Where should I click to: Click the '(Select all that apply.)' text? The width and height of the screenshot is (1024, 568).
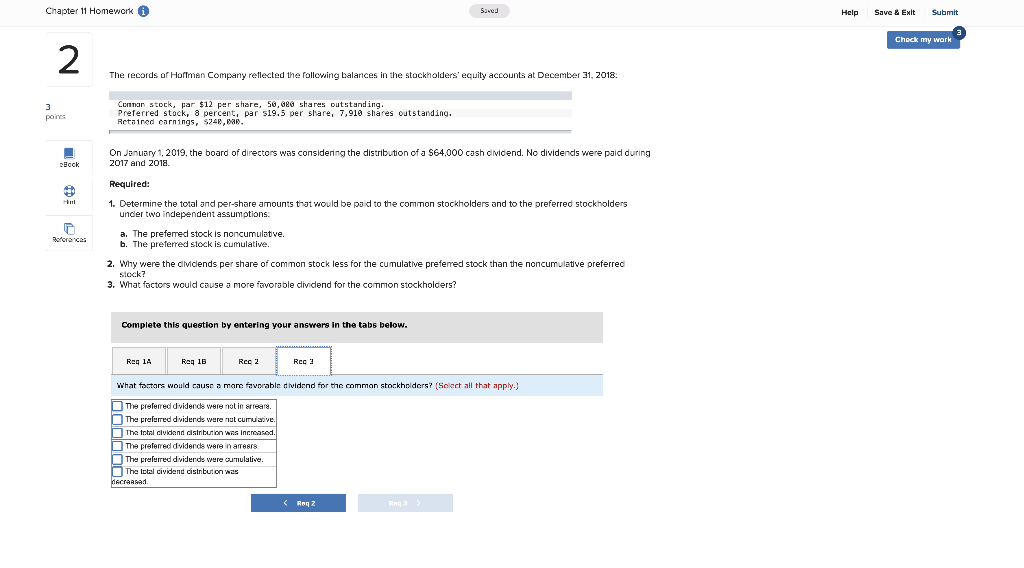click(x=477, y=385)
